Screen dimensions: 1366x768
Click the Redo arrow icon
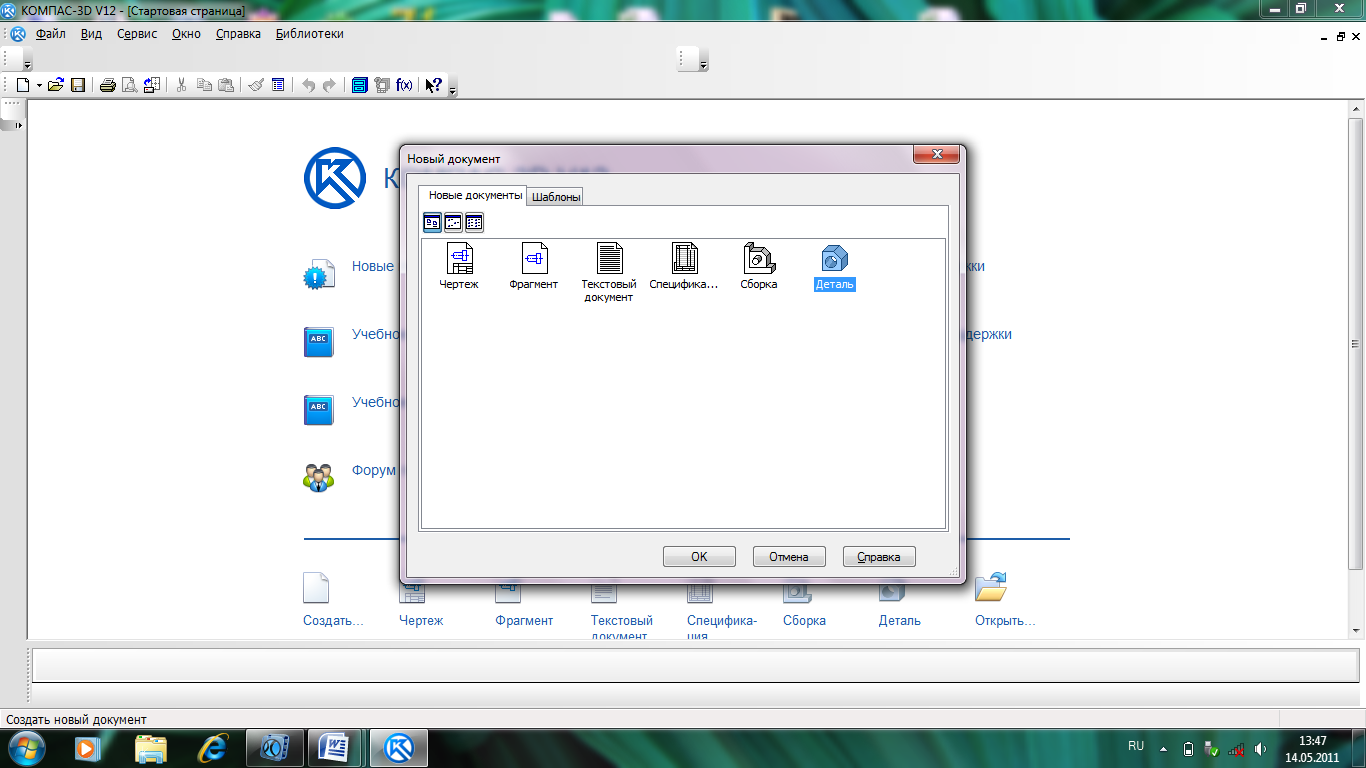click(330, 85)
